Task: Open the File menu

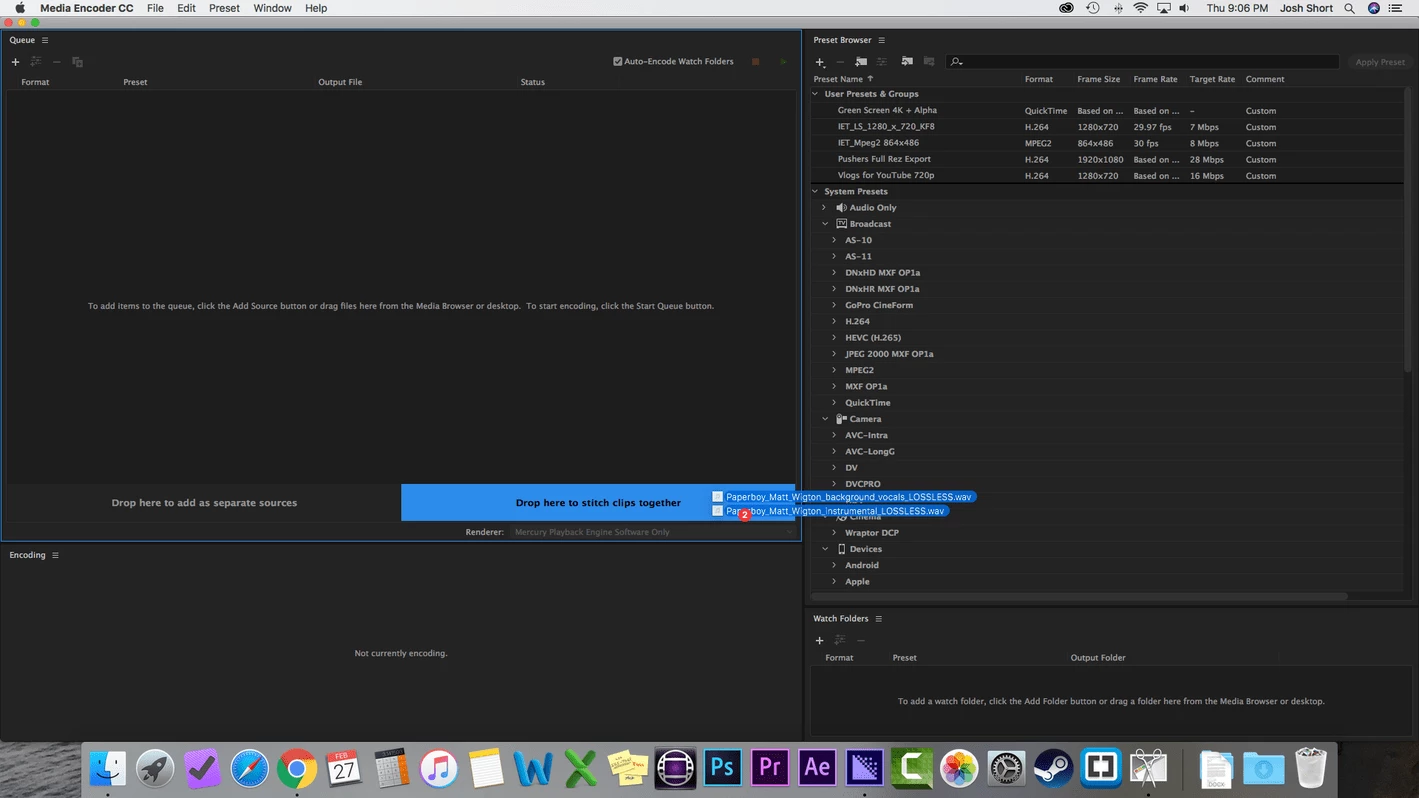Action: coord(155,8)
